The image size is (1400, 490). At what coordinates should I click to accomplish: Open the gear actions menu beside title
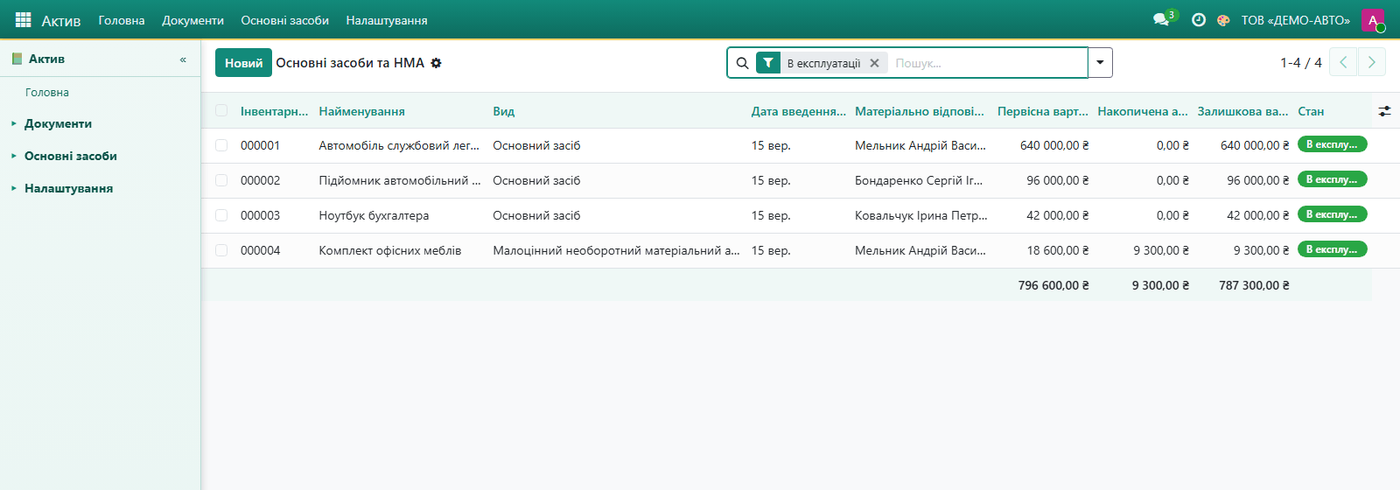436,63
